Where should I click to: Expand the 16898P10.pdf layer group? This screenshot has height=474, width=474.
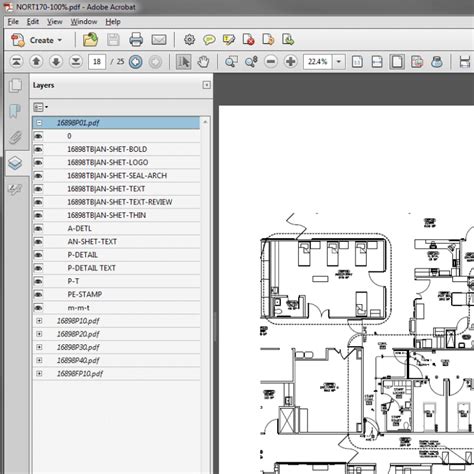point(39,321)
